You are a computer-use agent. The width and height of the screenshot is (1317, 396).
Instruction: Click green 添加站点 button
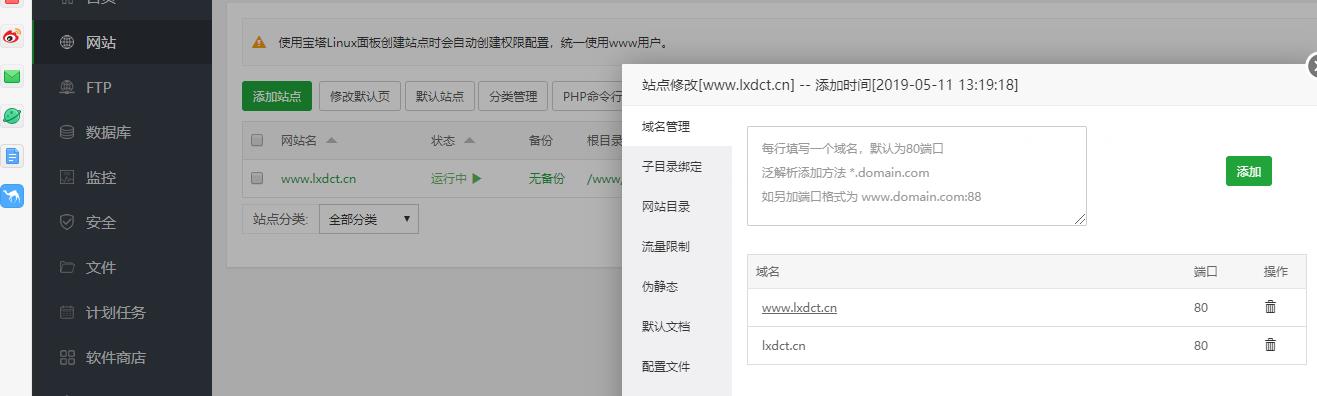point(277,96)
